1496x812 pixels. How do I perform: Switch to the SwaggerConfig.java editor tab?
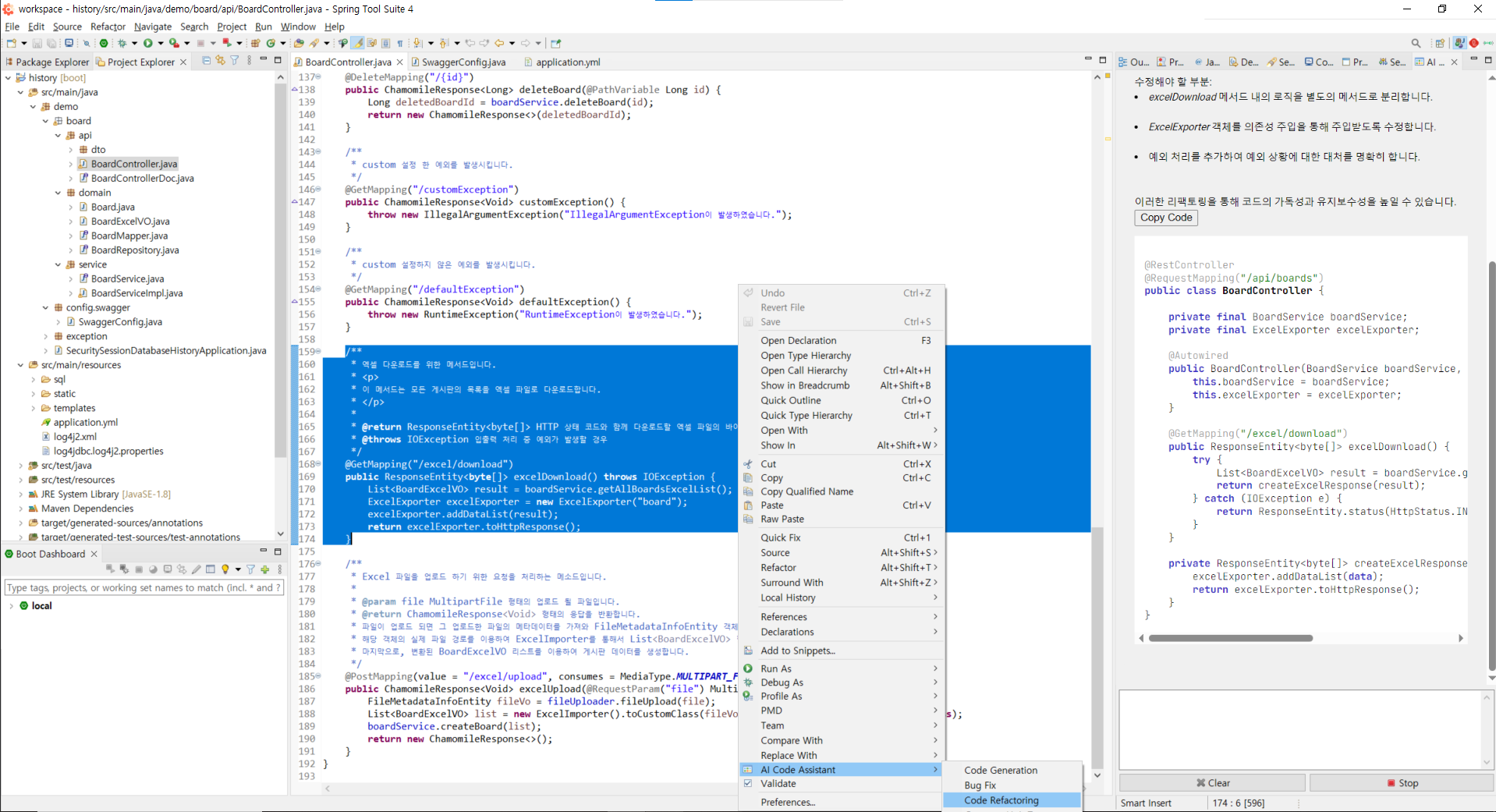463,62
